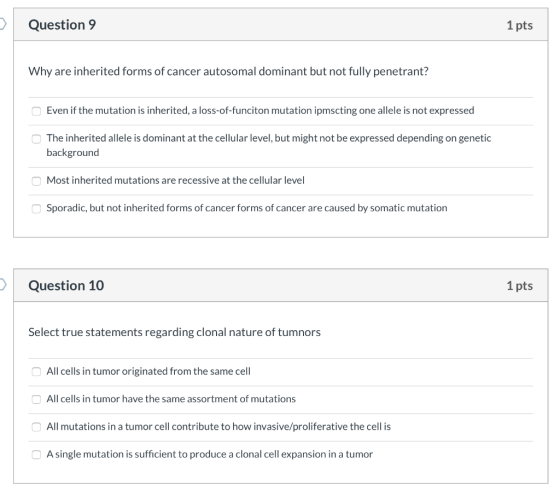Tick 'All cells in tumor have the same assortment'
The height and width of the screenshot is (486, 560).
coord(36,399)
